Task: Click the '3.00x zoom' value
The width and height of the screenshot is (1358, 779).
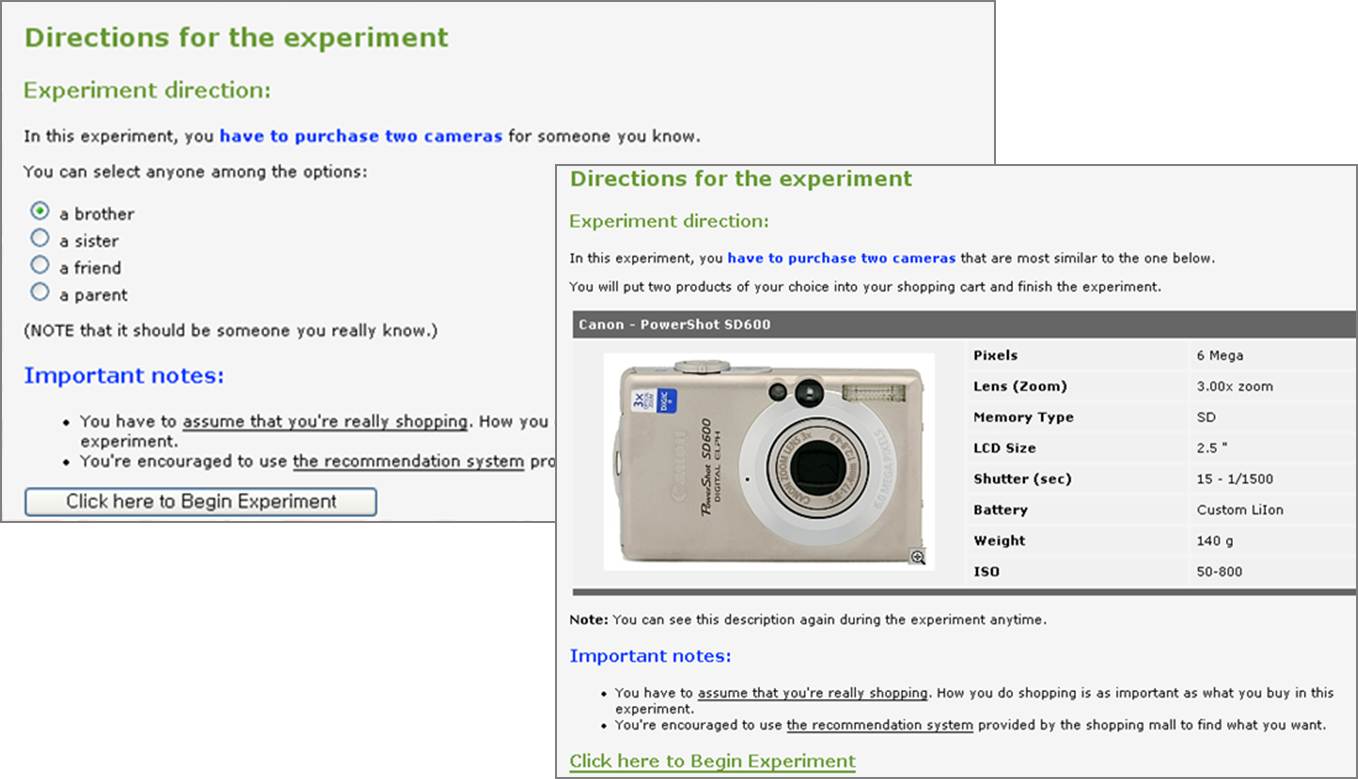Action: pyautogui.click(x=1235, y=386)
